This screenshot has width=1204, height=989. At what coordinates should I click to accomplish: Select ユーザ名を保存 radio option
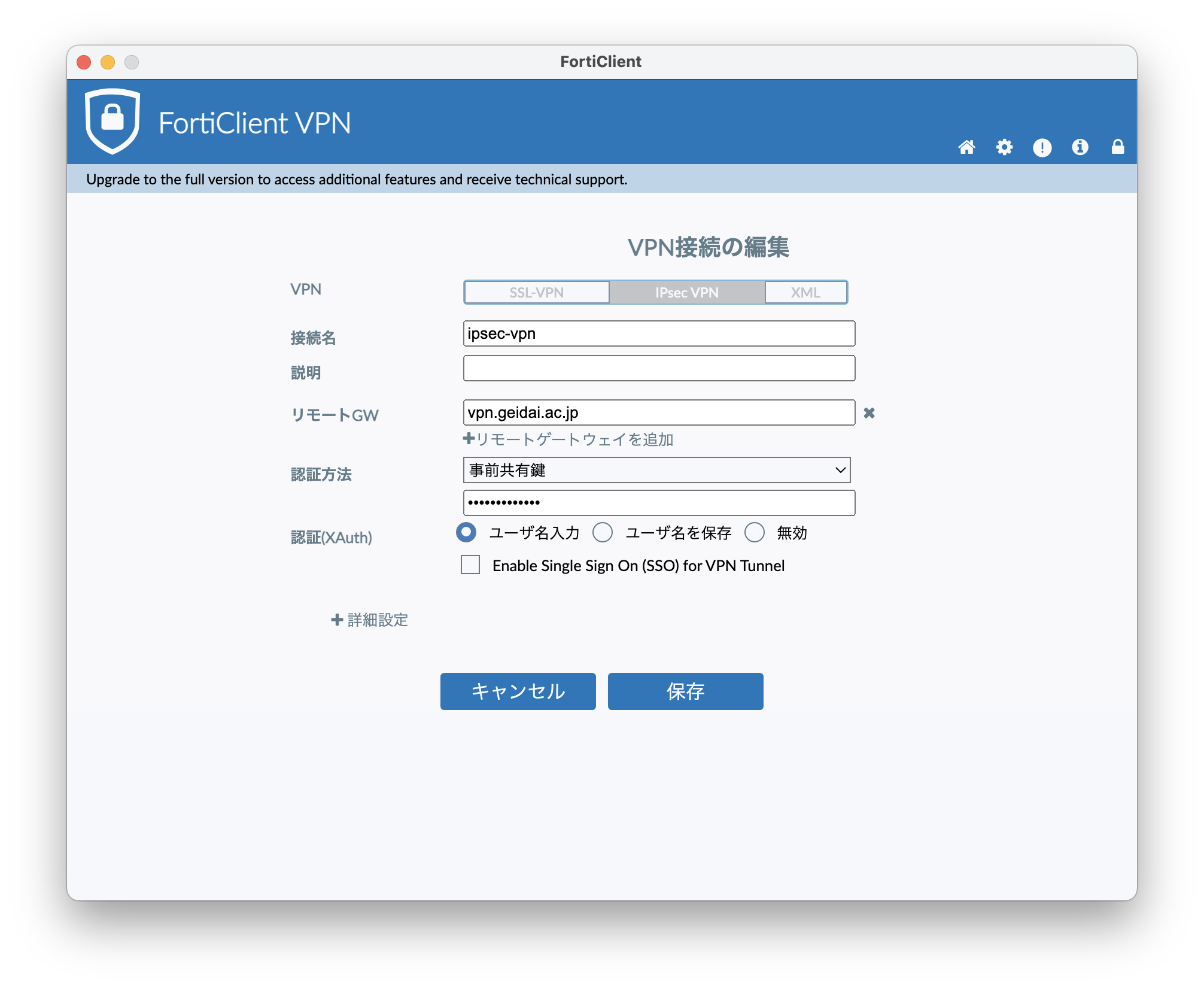click(603, 532)
